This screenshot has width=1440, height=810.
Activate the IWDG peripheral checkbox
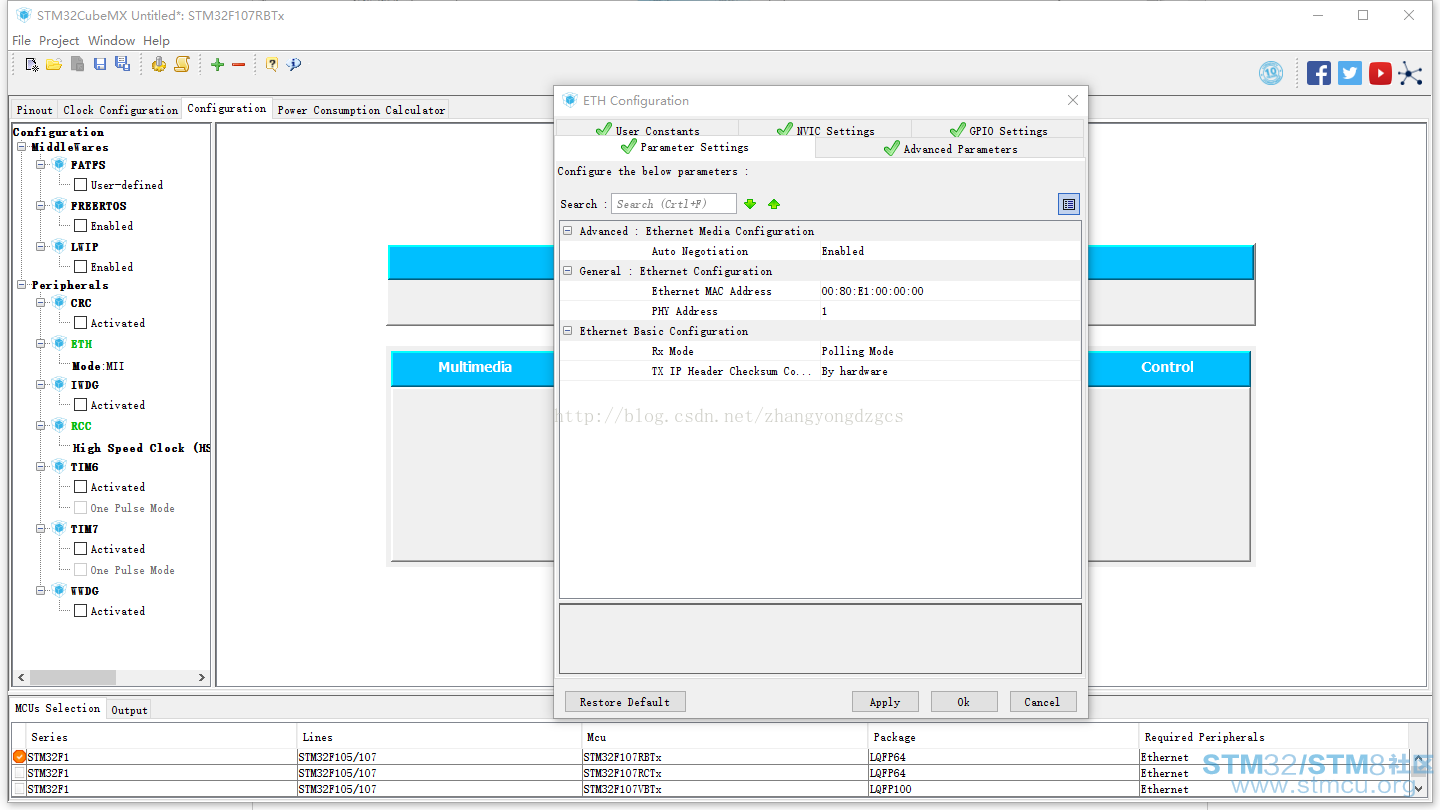pos(81,405)
